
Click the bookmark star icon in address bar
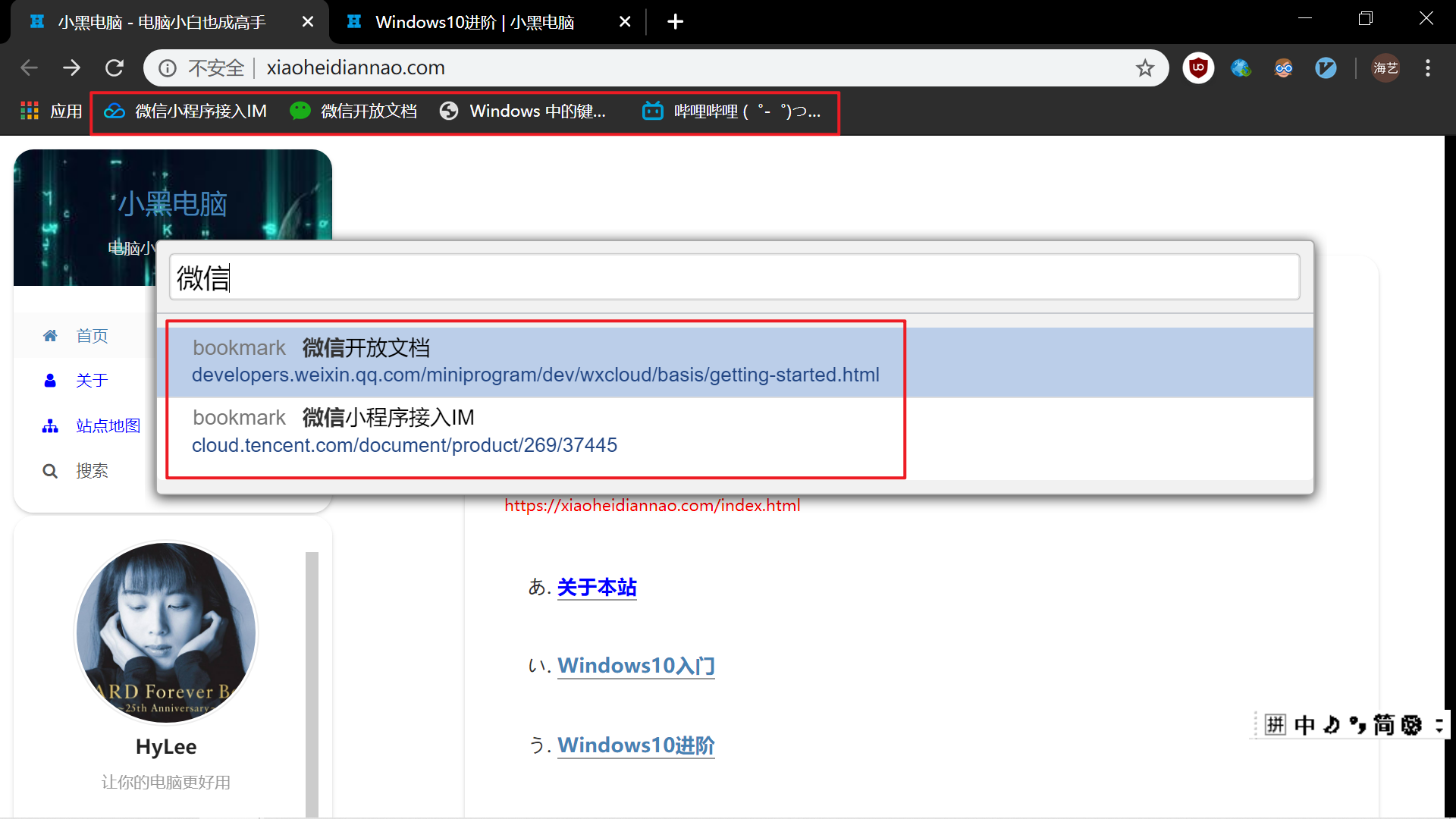point(1144,68)
